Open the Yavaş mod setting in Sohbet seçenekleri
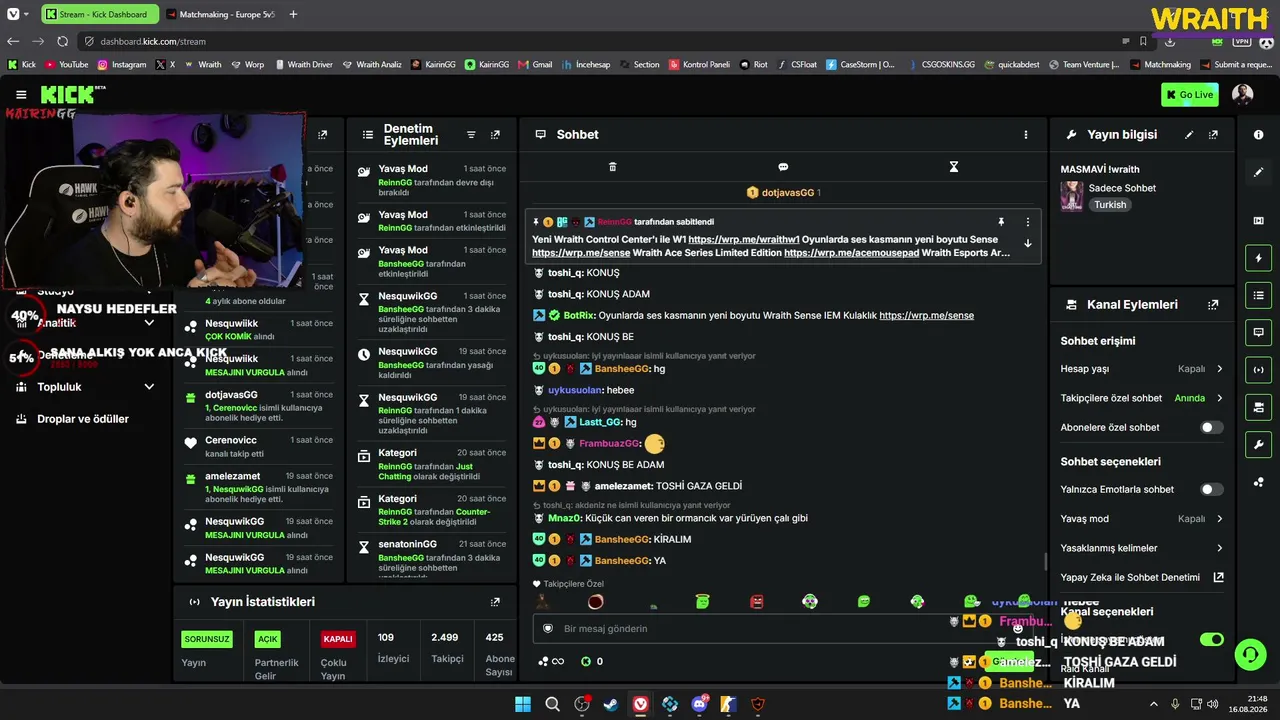 point(1142,519)
